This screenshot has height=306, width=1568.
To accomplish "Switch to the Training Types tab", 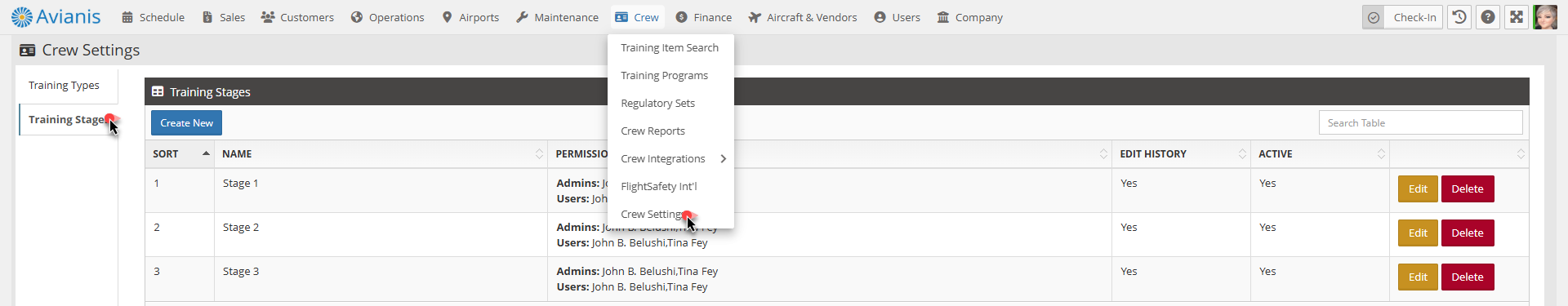I will coord(67,86).
